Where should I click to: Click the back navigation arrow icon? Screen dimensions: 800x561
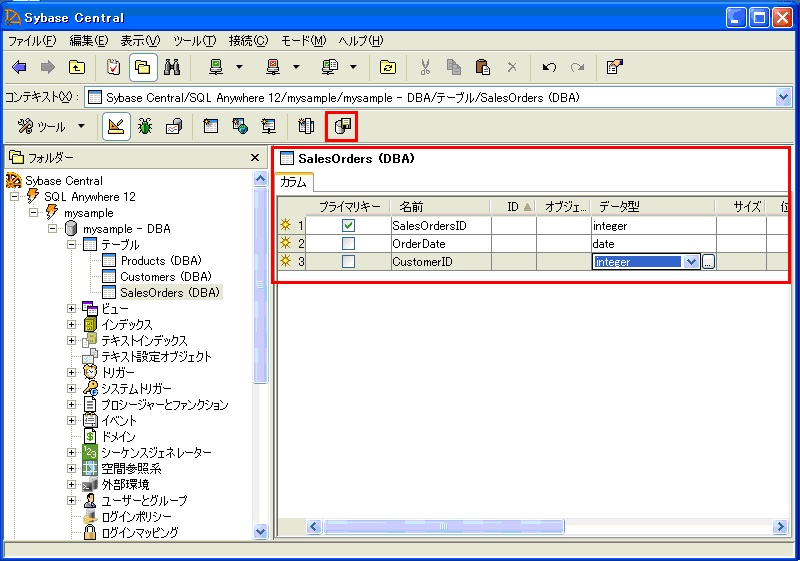[x=19, y=67]
